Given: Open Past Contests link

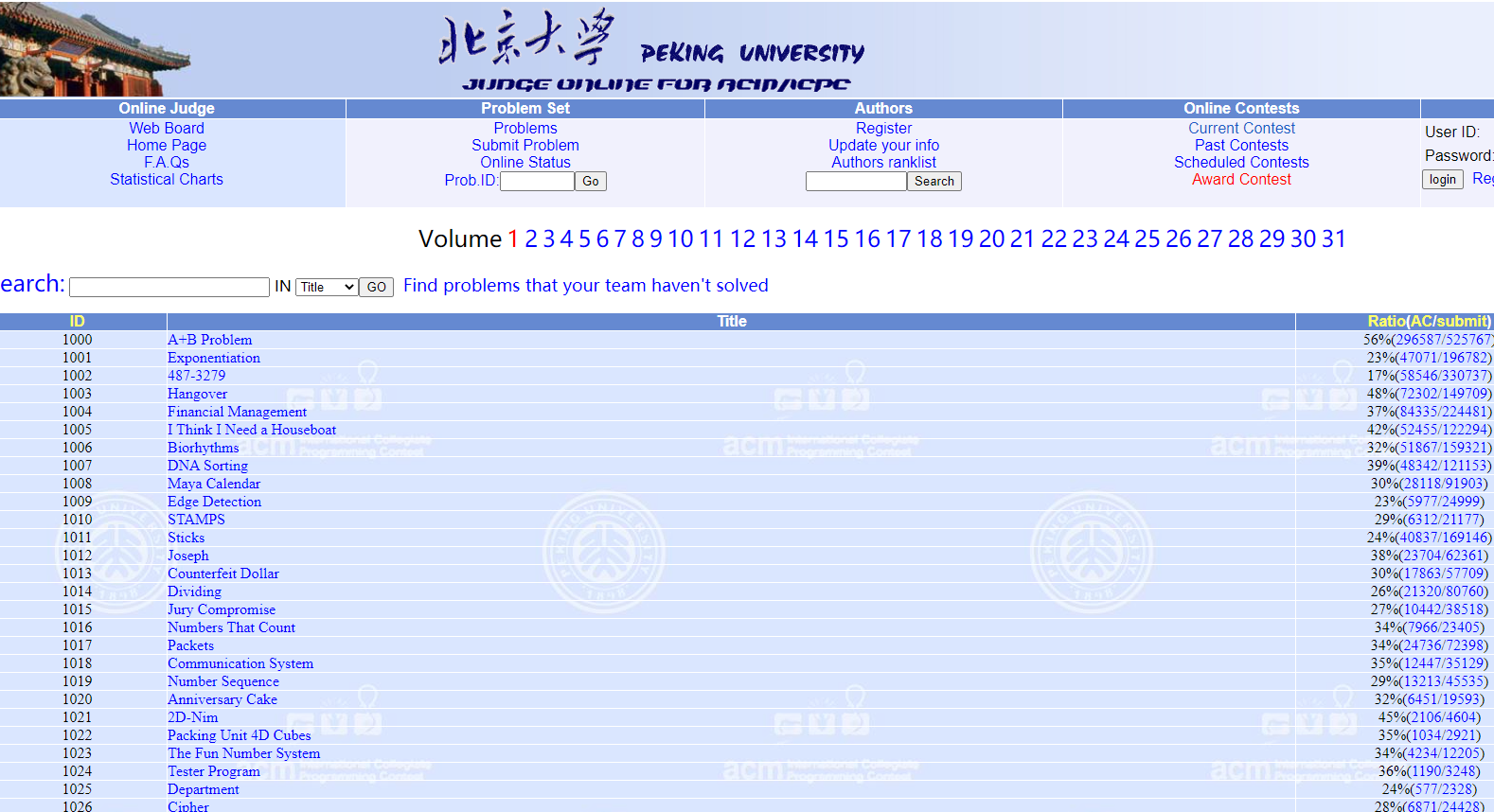Looking at the screenshot, I should click(1242, 145).
